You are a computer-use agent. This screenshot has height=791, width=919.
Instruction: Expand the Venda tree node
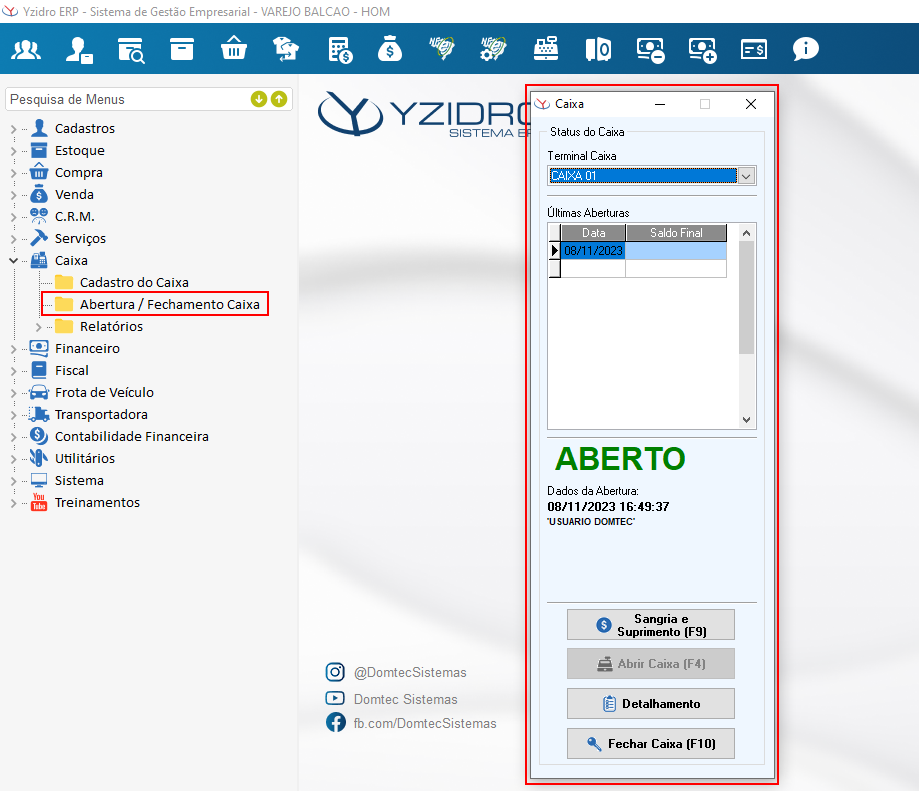(x=13, y=195)
